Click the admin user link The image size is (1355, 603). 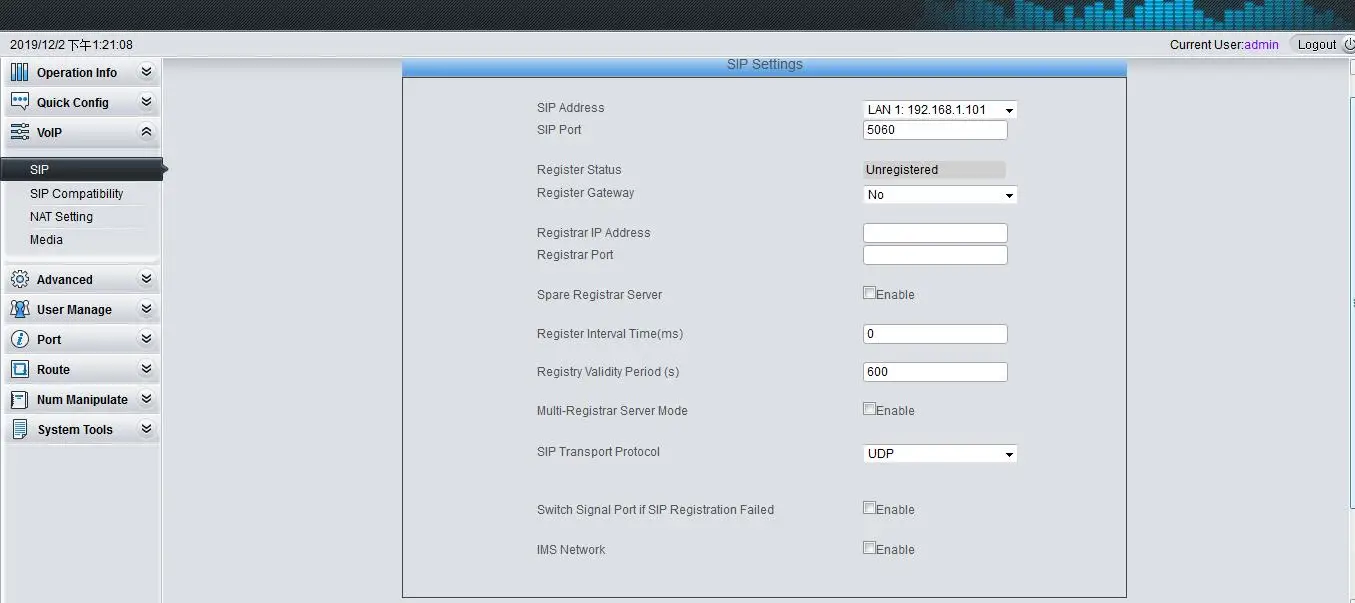click(x=1261, y=45)
